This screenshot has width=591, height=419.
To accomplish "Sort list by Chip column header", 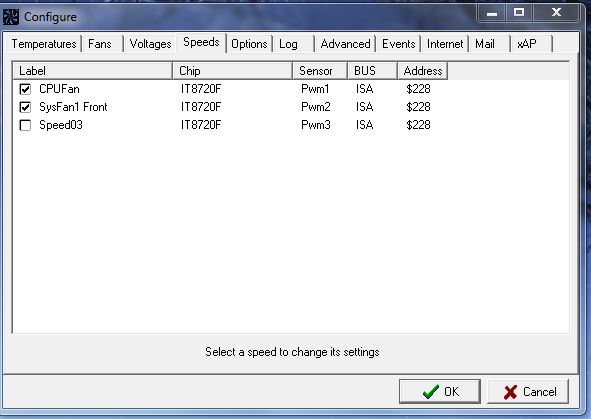I will (233, 71).
